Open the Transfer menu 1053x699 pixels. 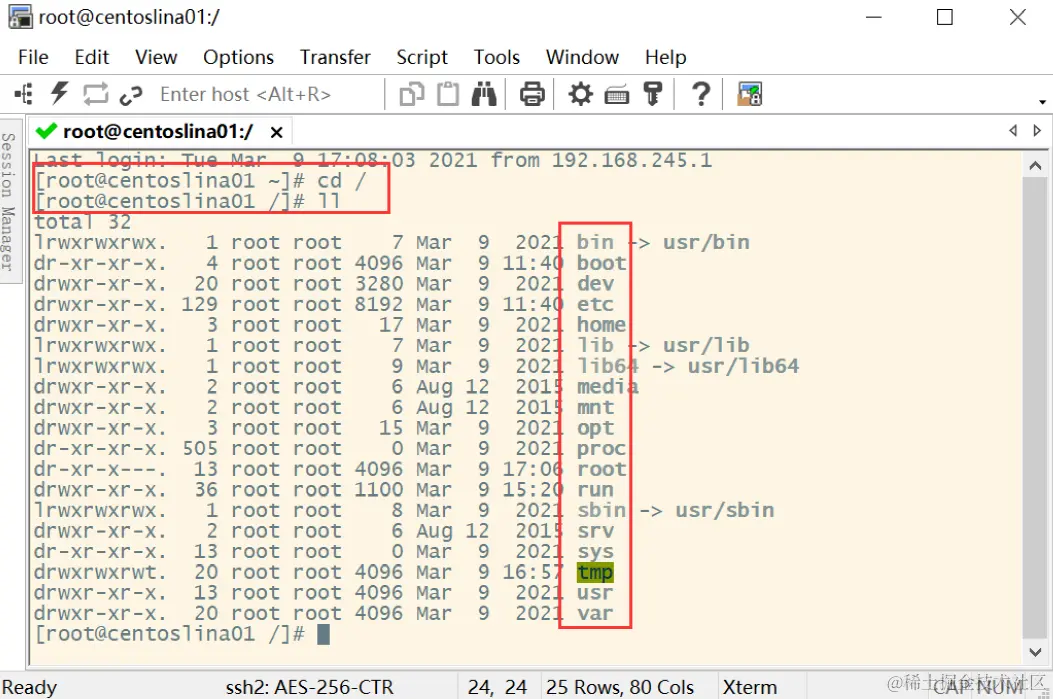click(335, 57)
